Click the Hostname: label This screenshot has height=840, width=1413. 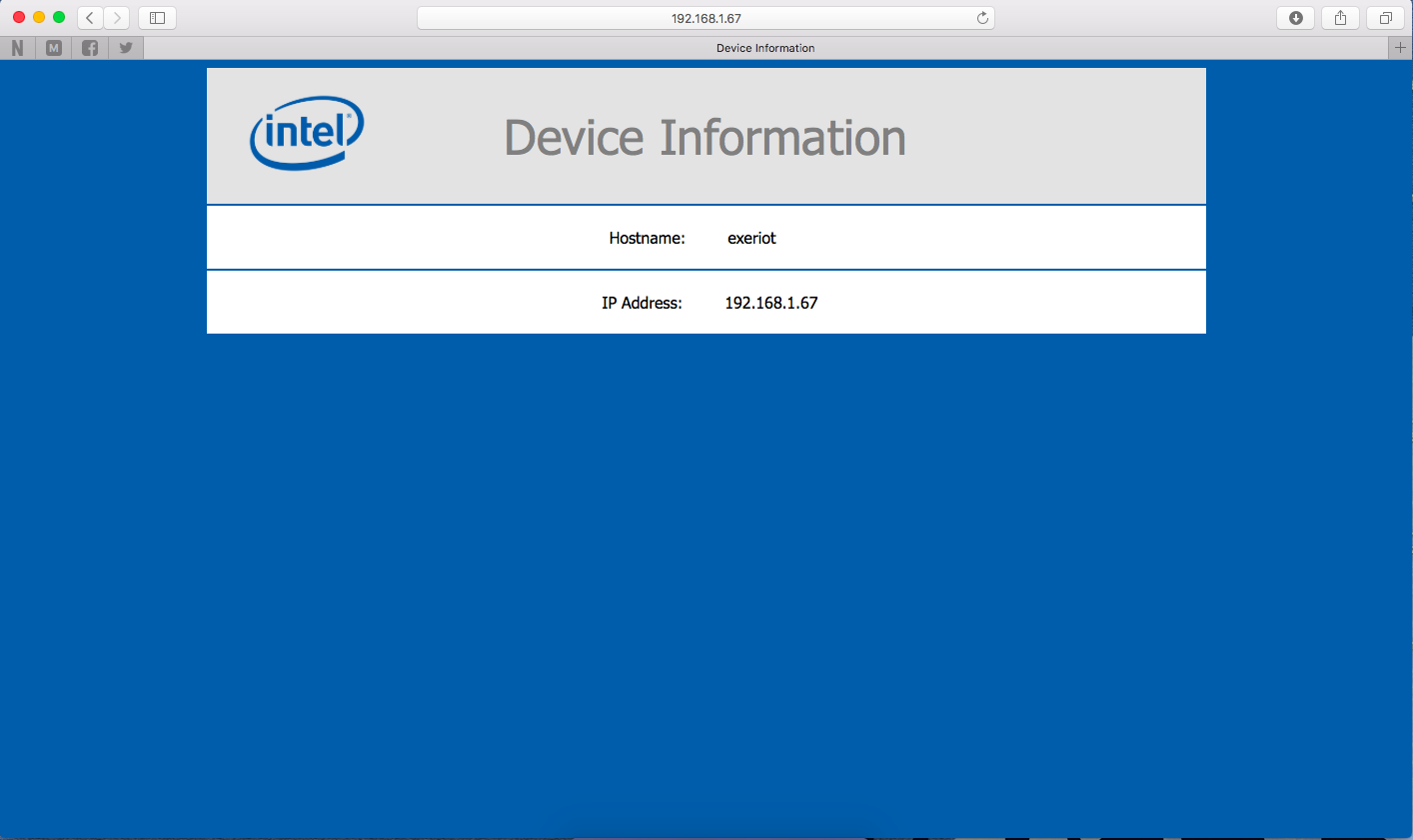point(647,238)
